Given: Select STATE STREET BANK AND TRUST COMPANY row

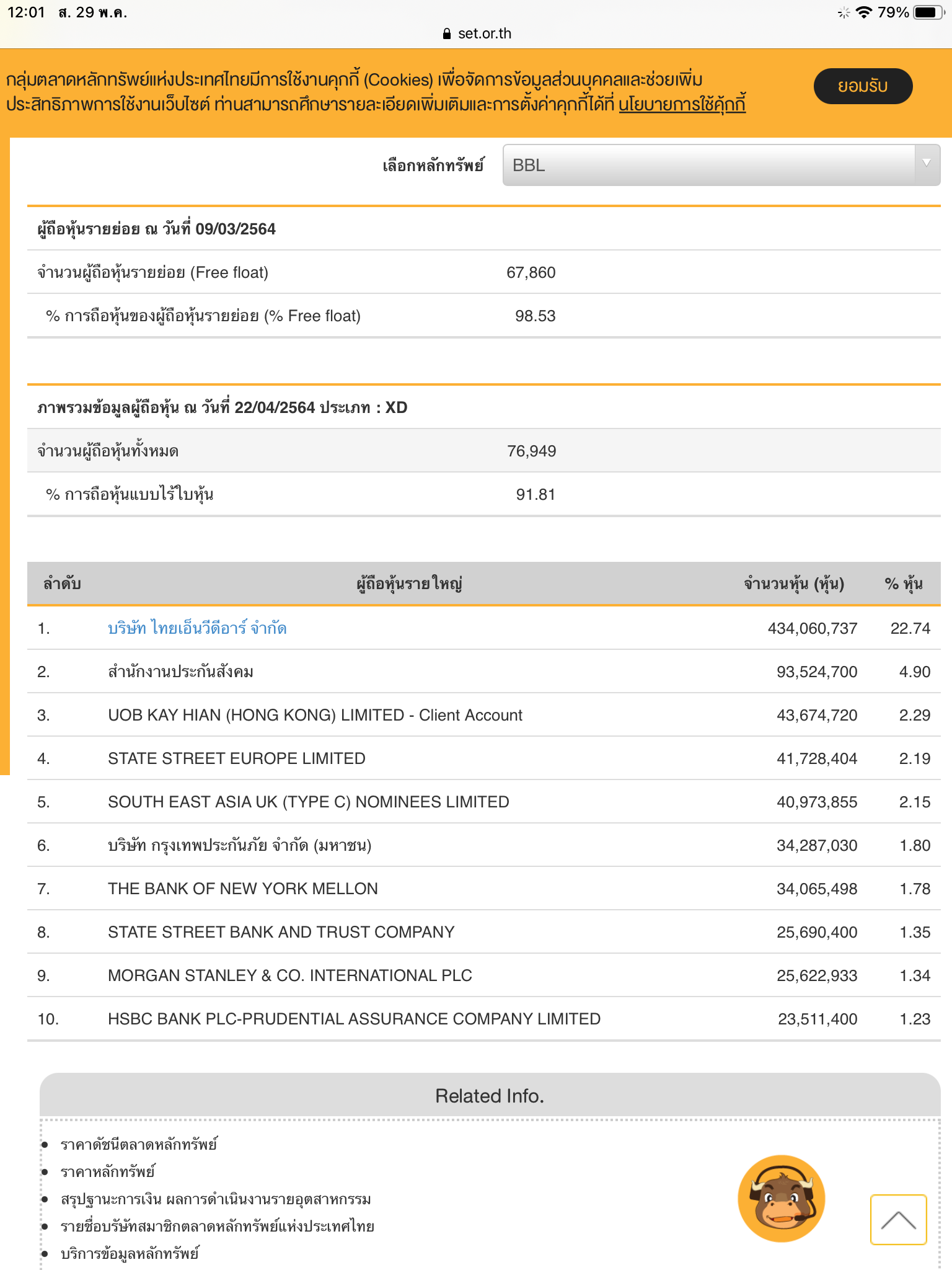Looking at the screenshot, I should click(483, 932).
